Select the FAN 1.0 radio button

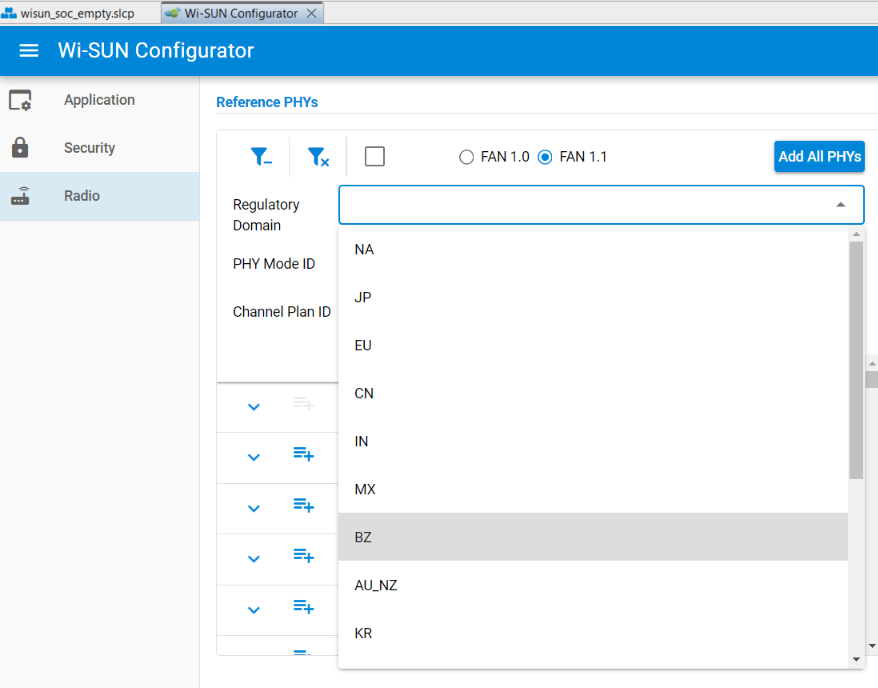466,157
